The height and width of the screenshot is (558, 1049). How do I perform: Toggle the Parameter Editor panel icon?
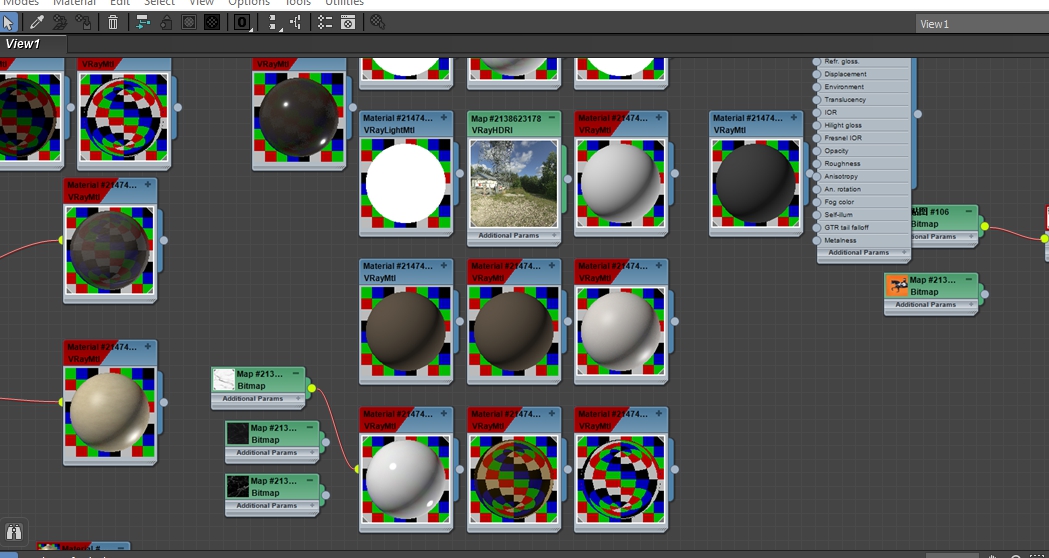tap(348, 21)
